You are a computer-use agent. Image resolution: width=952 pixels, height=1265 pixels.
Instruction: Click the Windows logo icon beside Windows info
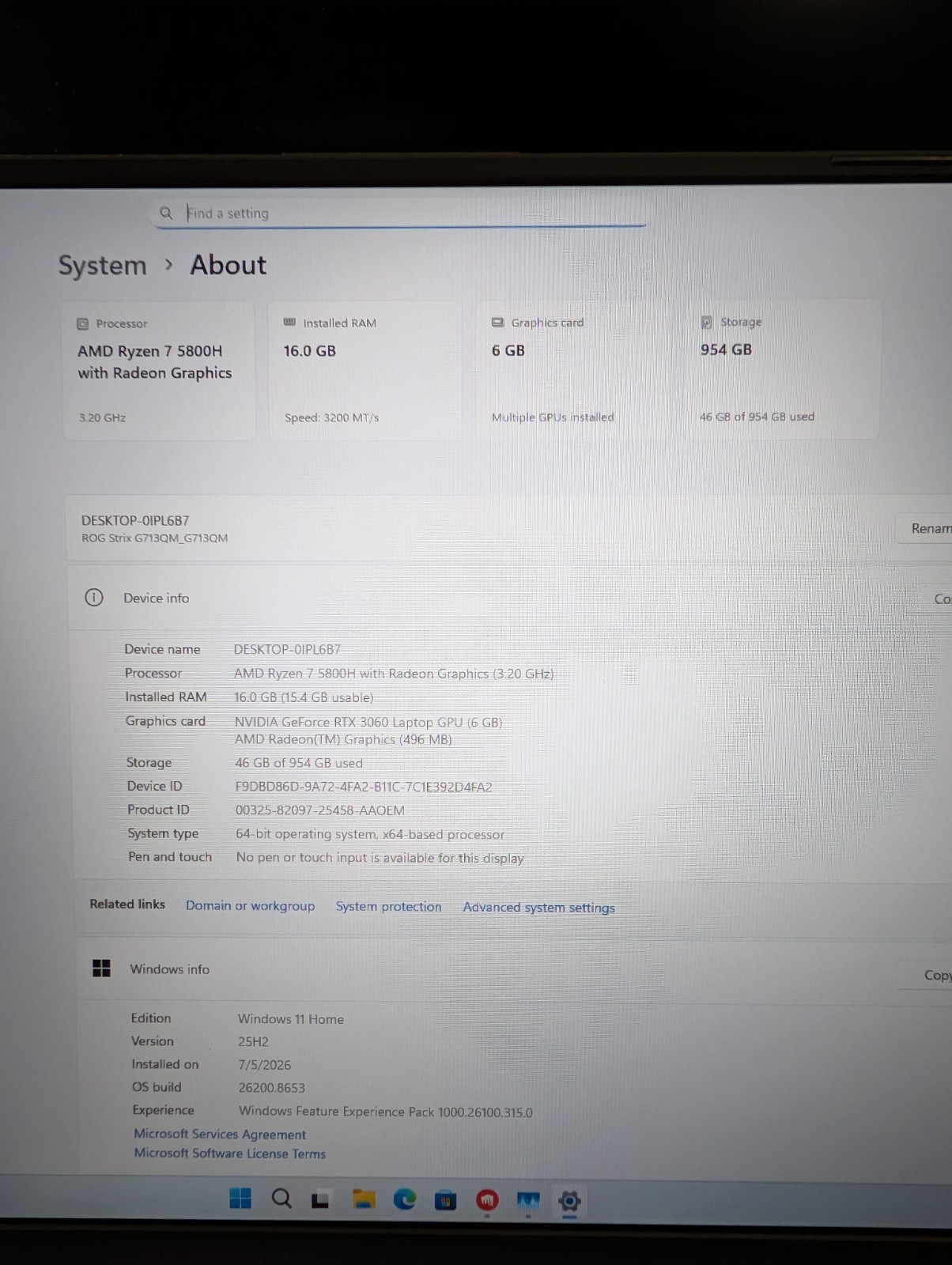click(x=102, y=969)
